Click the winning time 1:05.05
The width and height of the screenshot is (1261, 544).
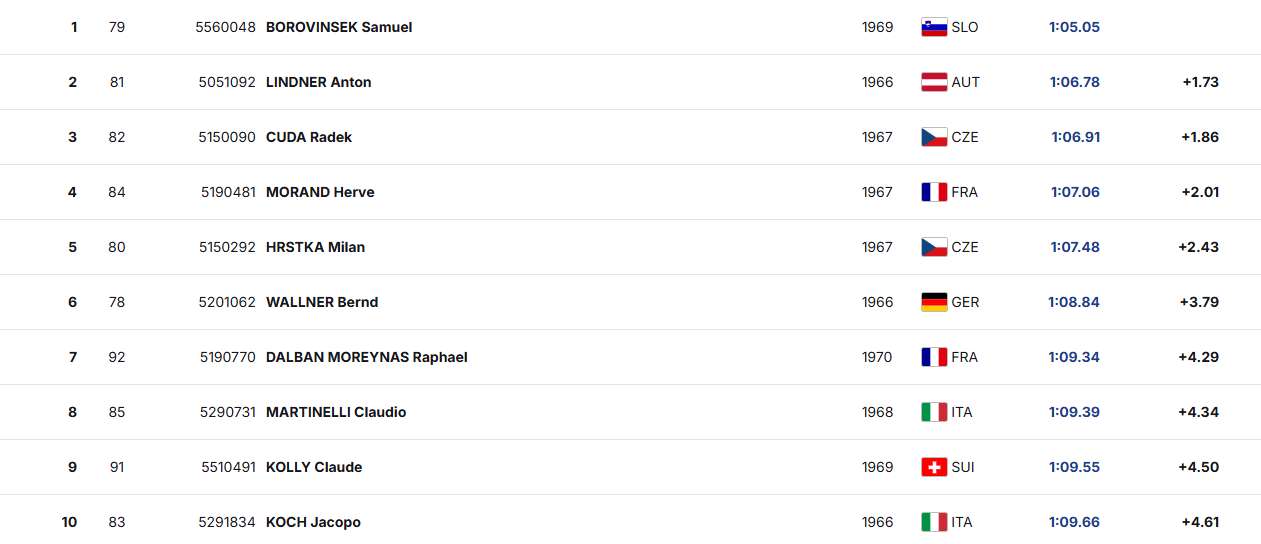1074,27
